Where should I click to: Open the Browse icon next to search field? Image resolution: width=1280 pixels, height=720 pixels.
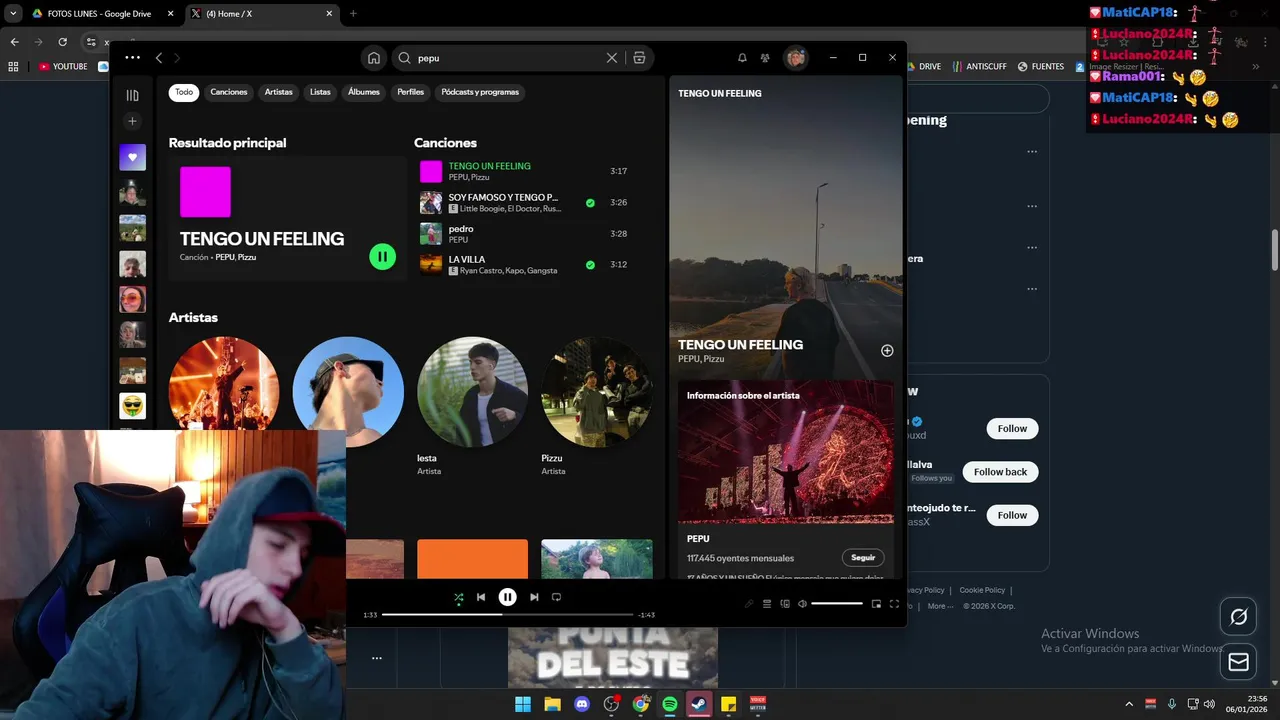tap(640, 58)
